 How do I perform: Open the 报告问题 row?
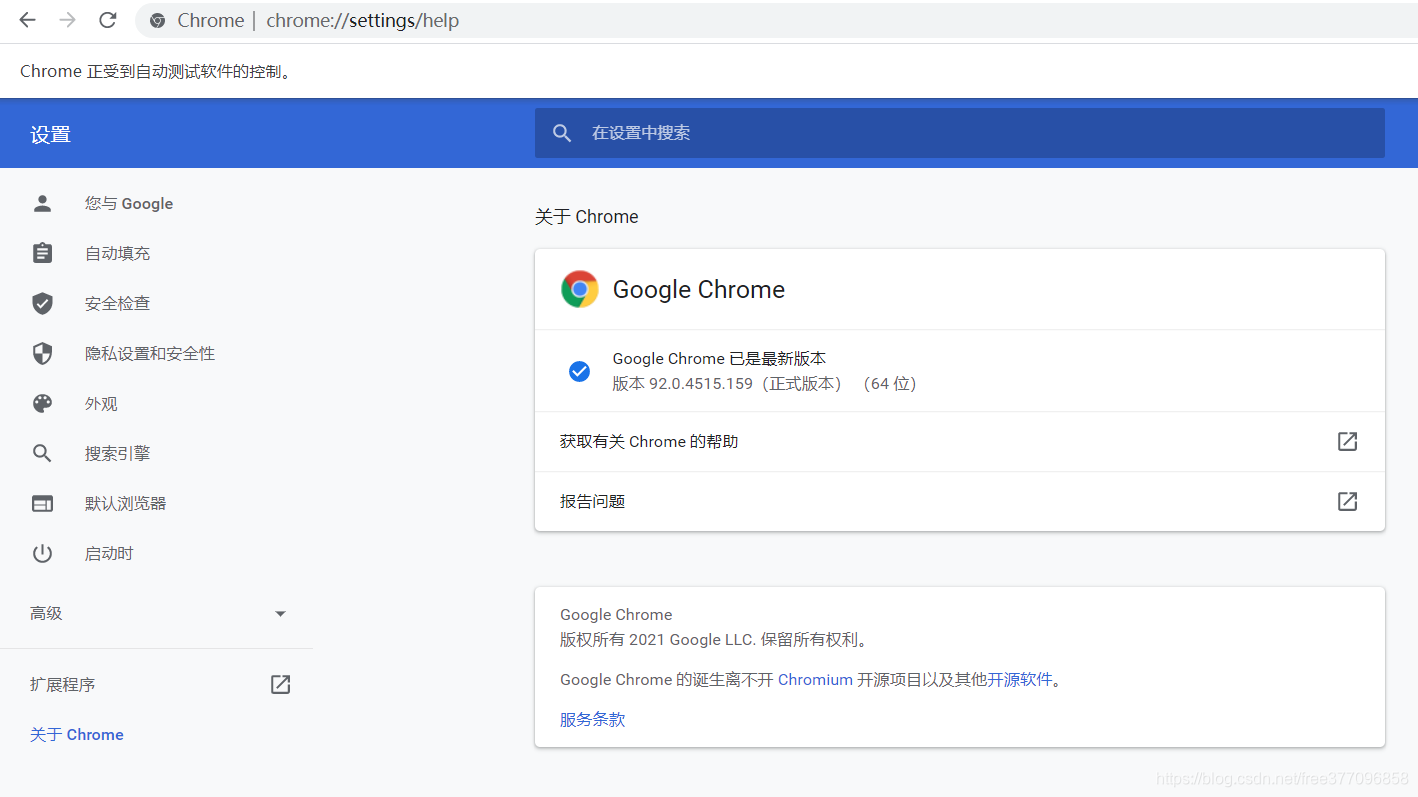[960, 501]
